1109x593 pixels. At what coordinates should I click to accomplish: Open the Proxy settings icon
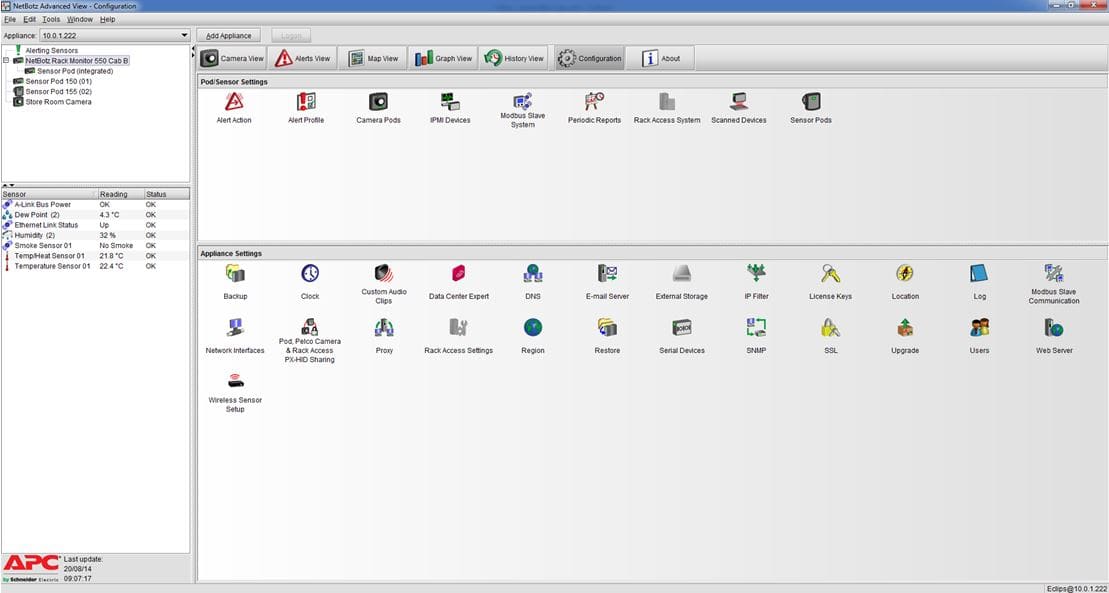coord(384,328)
